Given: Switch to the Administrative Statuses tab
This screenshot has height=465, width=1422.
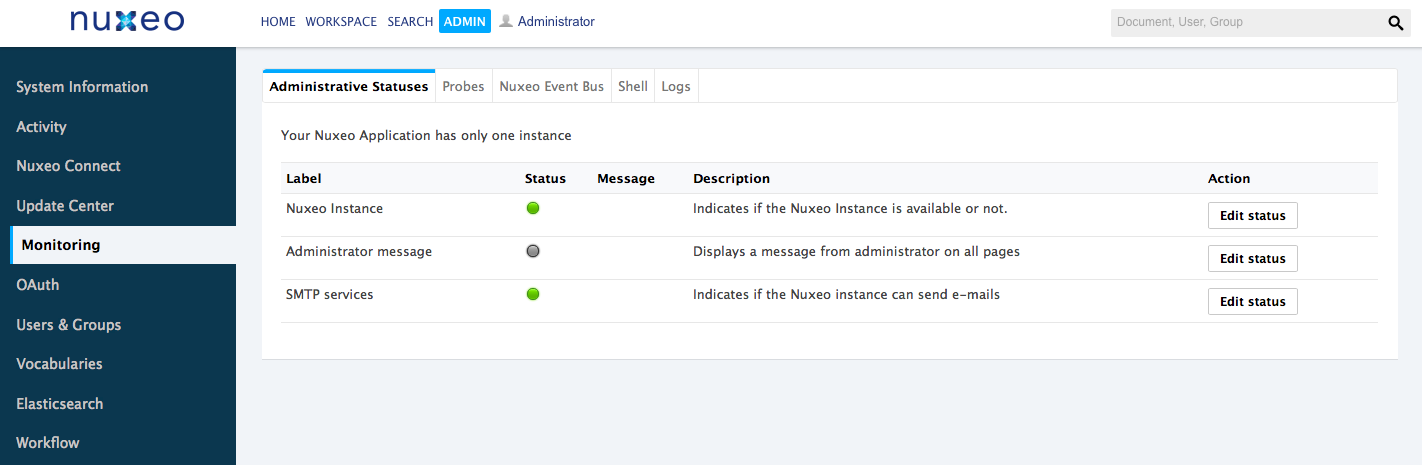Looking at the screenshot, I should [x=349, y=86].
